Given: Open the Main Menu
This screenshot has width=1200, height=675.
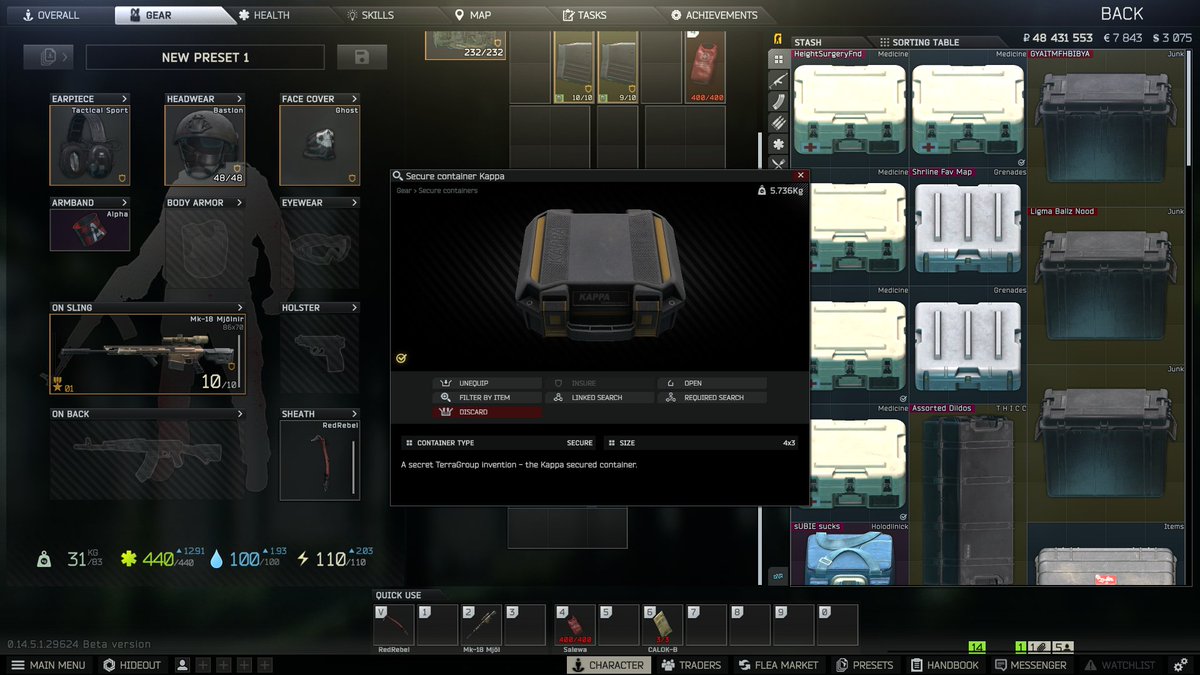Looking at the screenshot, I should [50, 665].
